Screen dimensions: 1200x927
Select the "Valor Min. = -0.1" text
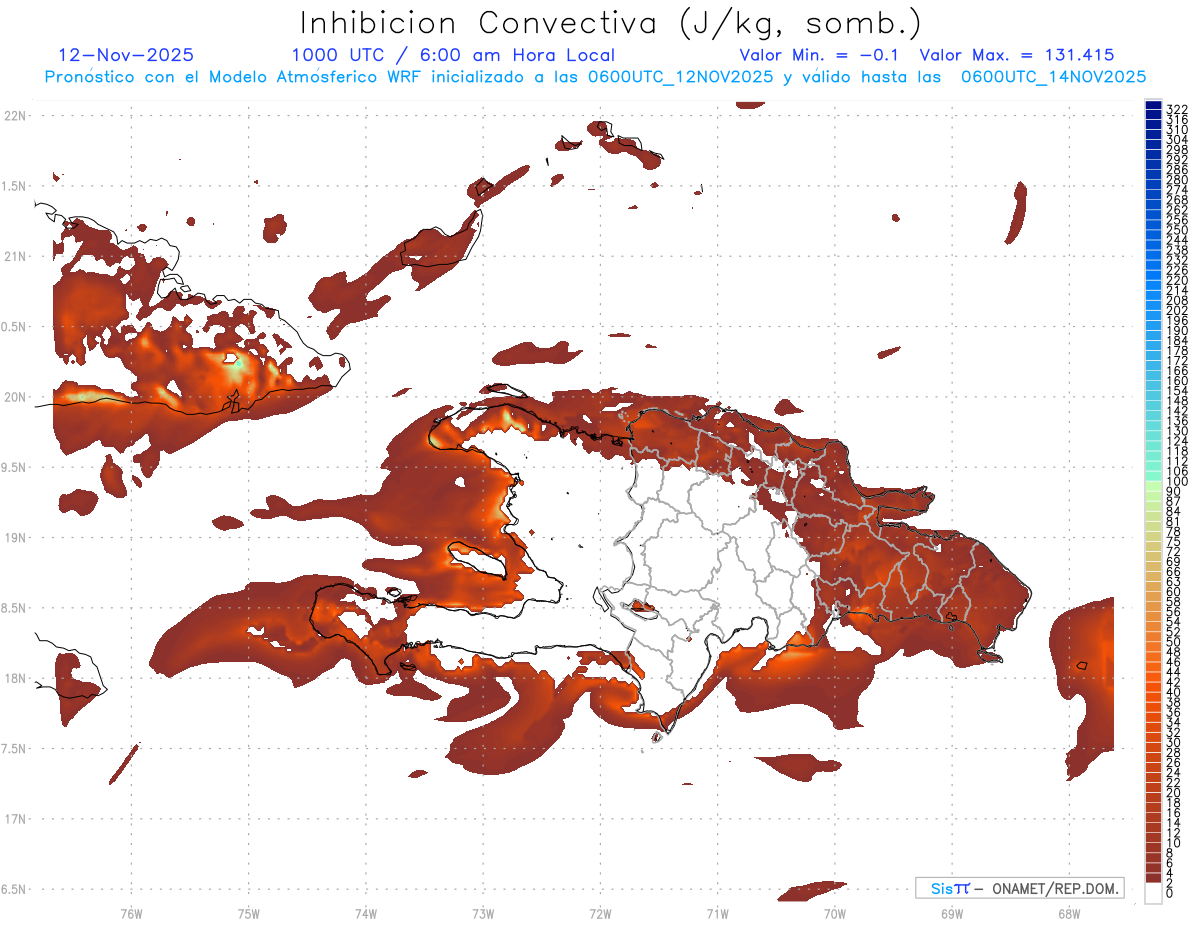click(x=818, y=55)
